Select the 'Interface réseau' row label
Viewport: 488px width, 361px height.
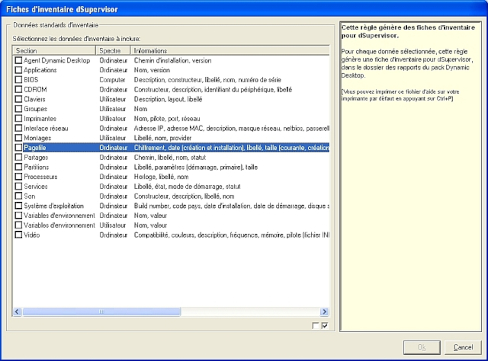click(46, 128)
